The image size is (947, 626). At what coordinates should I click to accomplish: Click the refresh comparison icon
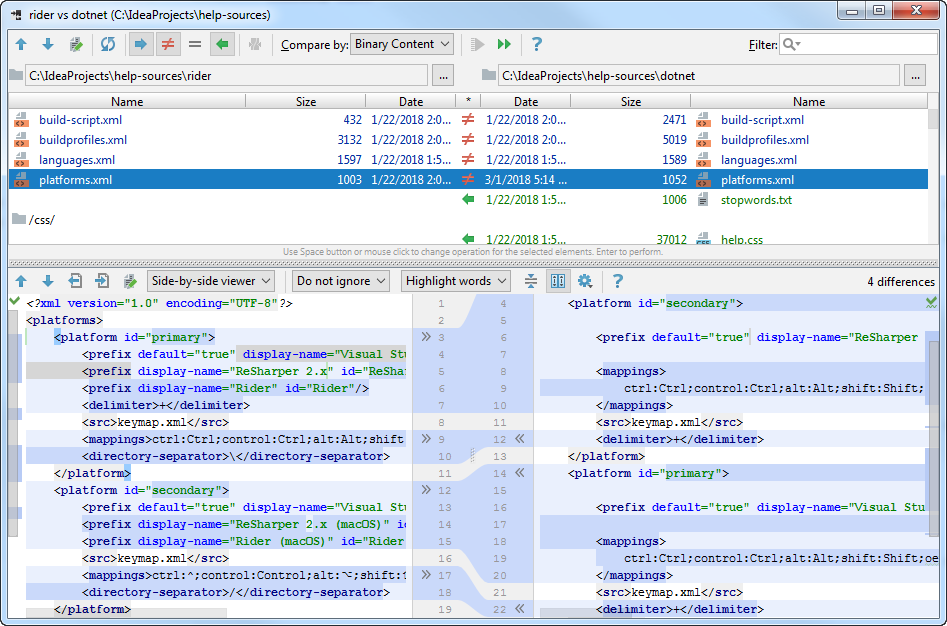coord(108,44)
